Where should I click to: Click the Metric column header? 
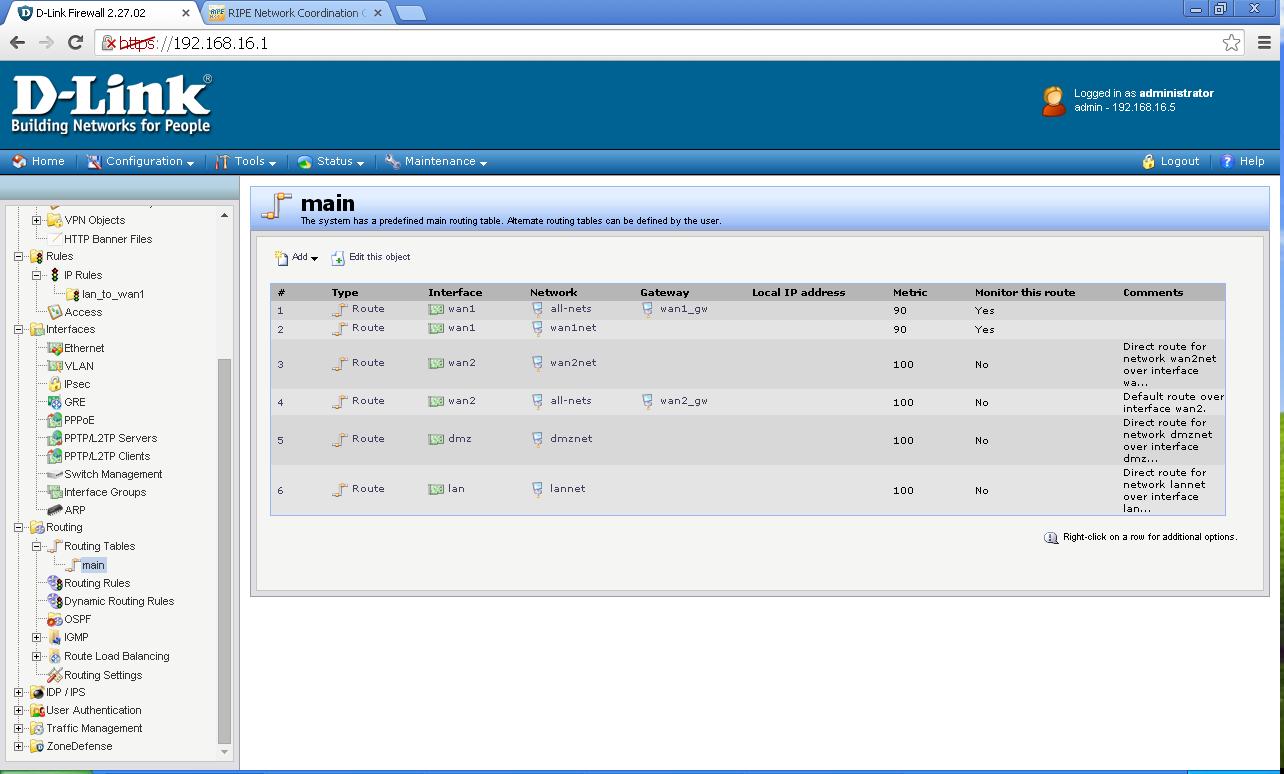pyautogui.click(x=910, y=293)
